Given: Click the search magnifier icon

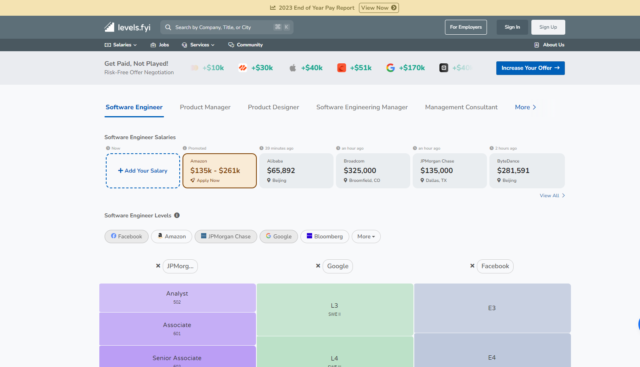Looking at the screenshot, I should [168, 27].
